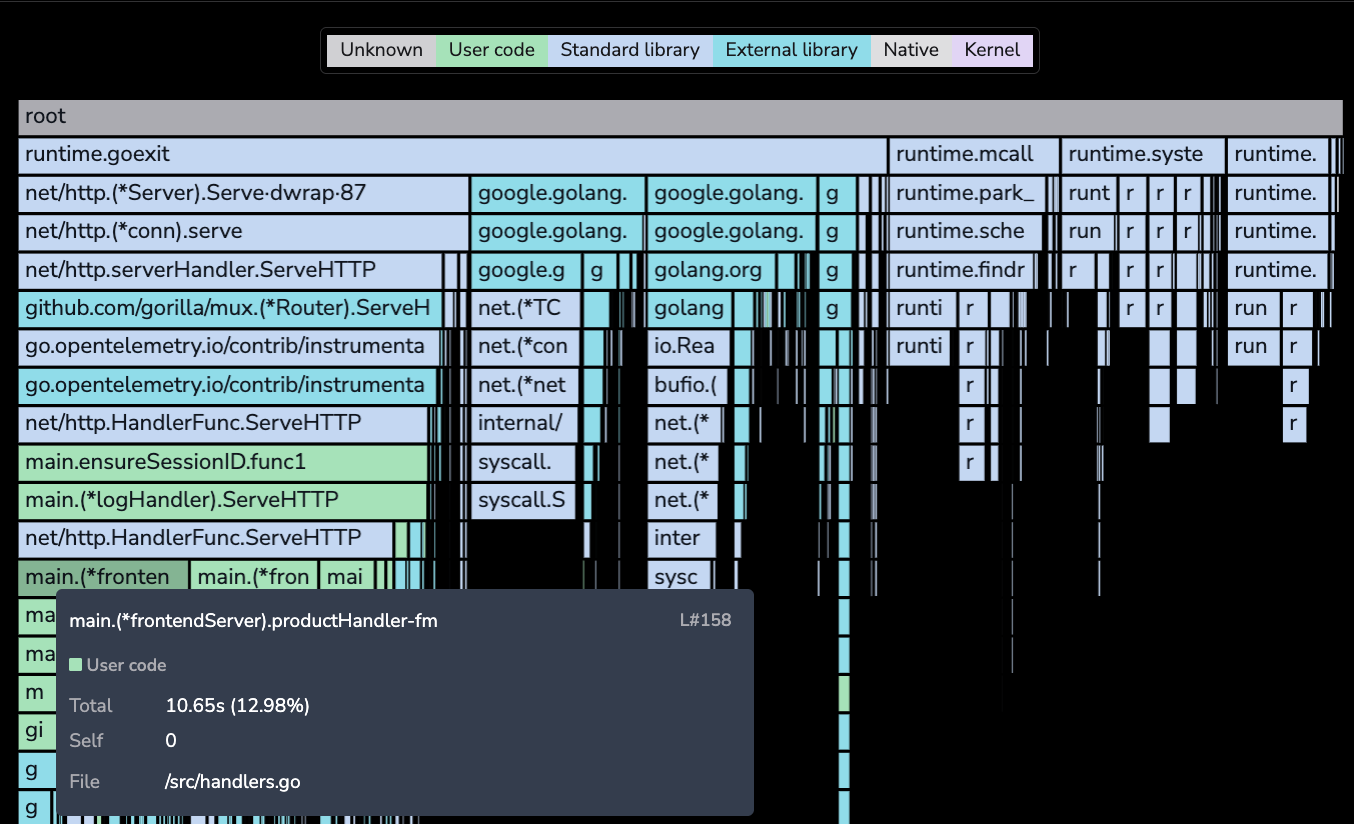Select the runtime.goexit frame

tap(452, 155)
